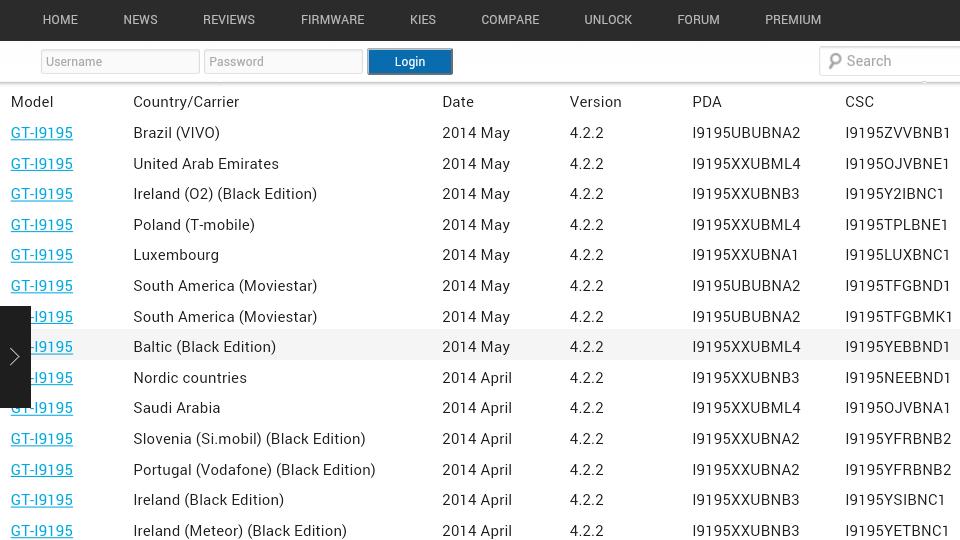Select Poland (T-mobile) country cell
Screen dimensions: 960x540
(193, 225)
